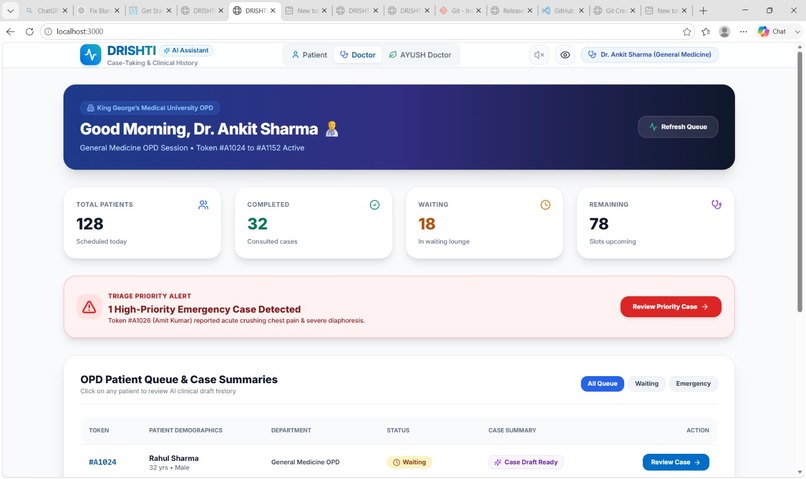Filter queue by Waiting

coord(647,384)
